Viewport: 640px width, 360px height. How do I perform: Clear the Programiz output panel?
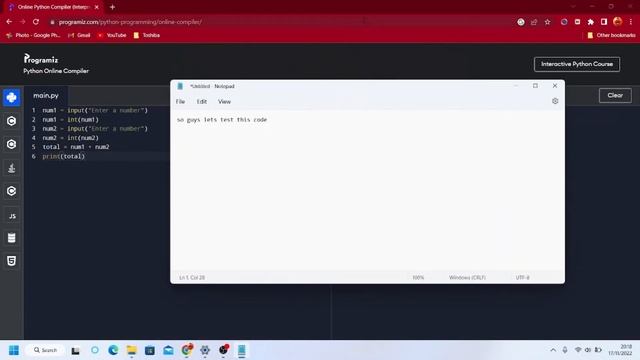coord(615,96)
